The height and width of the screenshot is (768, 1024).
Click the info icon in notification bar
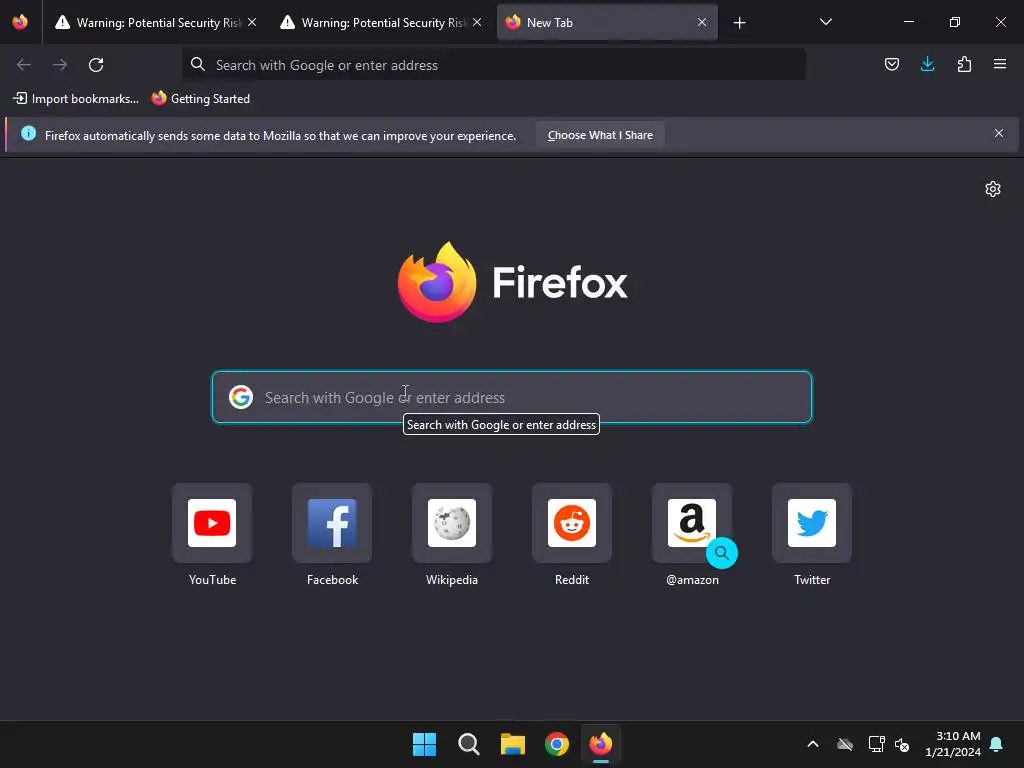point(29,133)
